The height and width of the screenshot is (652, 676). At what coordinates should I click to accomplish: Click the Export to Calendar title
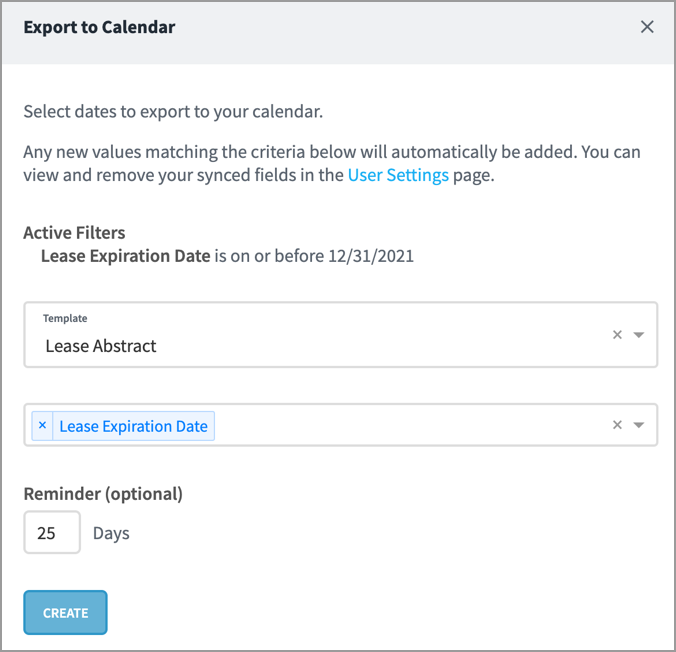point(99,27)
